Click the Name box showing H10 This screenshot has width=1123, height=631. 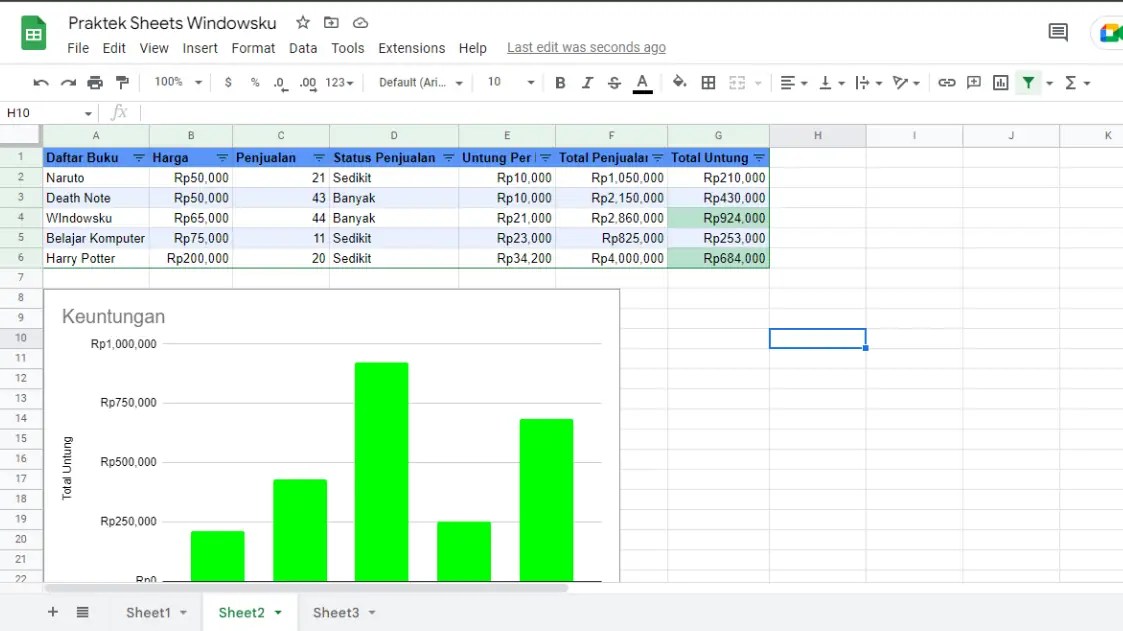pos(49,112)
